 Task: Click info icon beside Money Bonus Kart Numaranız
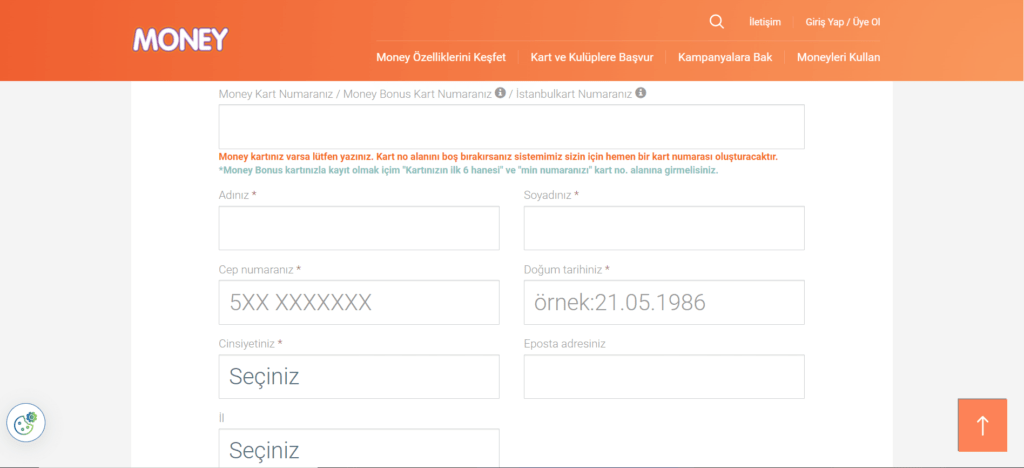tap(500, 93)
